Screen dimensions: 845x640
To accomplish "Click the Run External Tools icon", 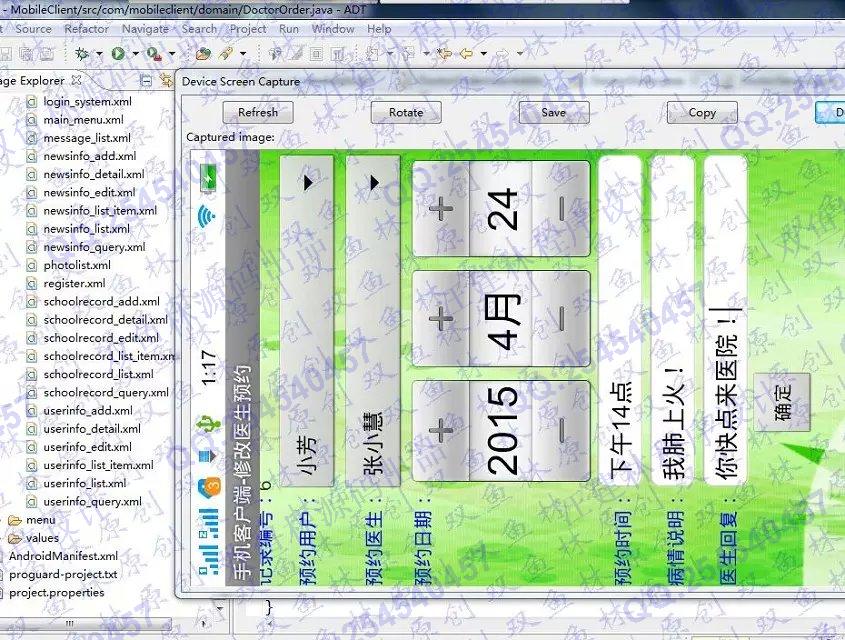I will click(153, 53).
